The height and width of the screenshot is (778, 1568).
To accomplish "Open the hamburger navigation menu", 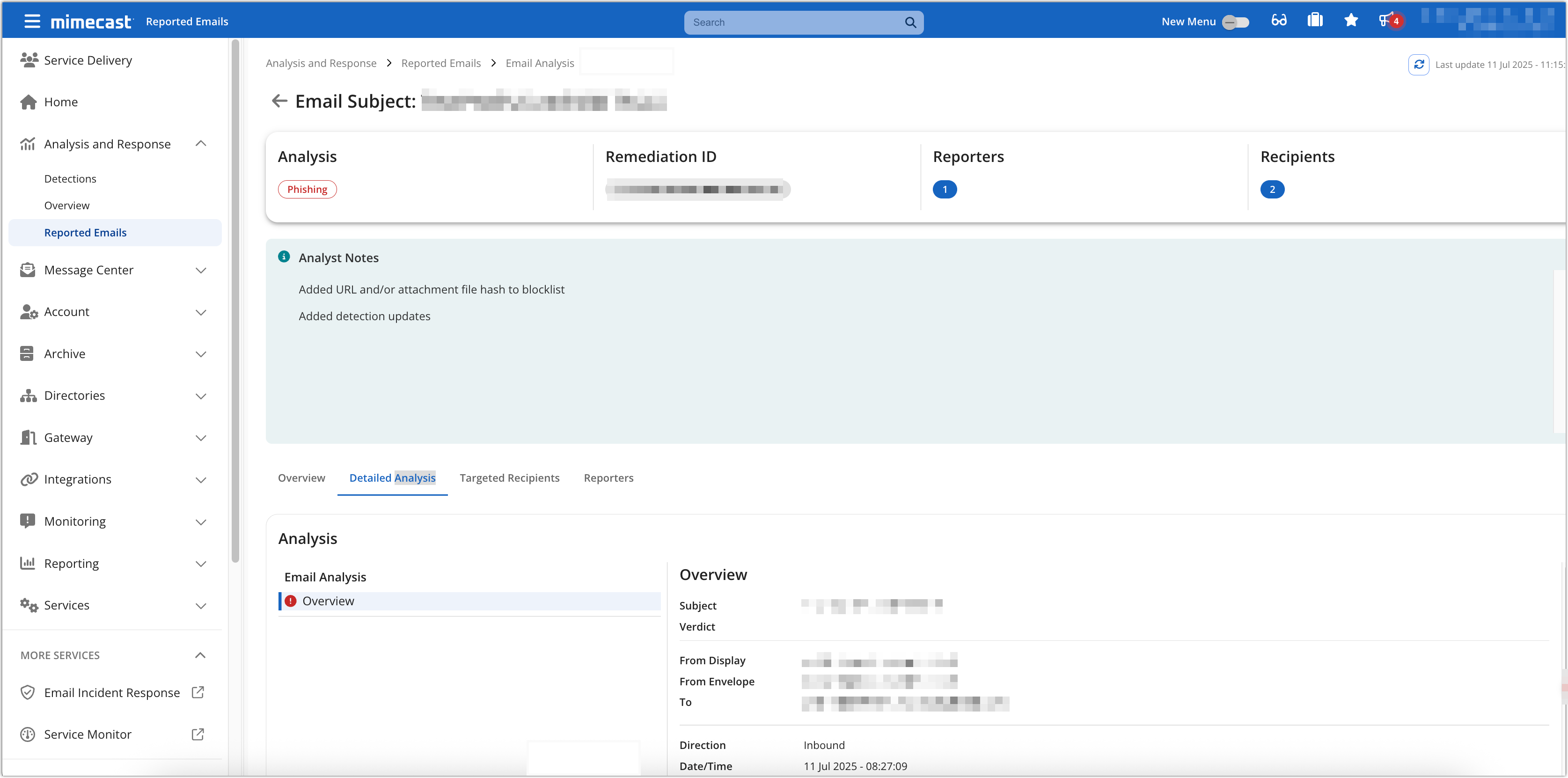I will [x=32, y=20].
